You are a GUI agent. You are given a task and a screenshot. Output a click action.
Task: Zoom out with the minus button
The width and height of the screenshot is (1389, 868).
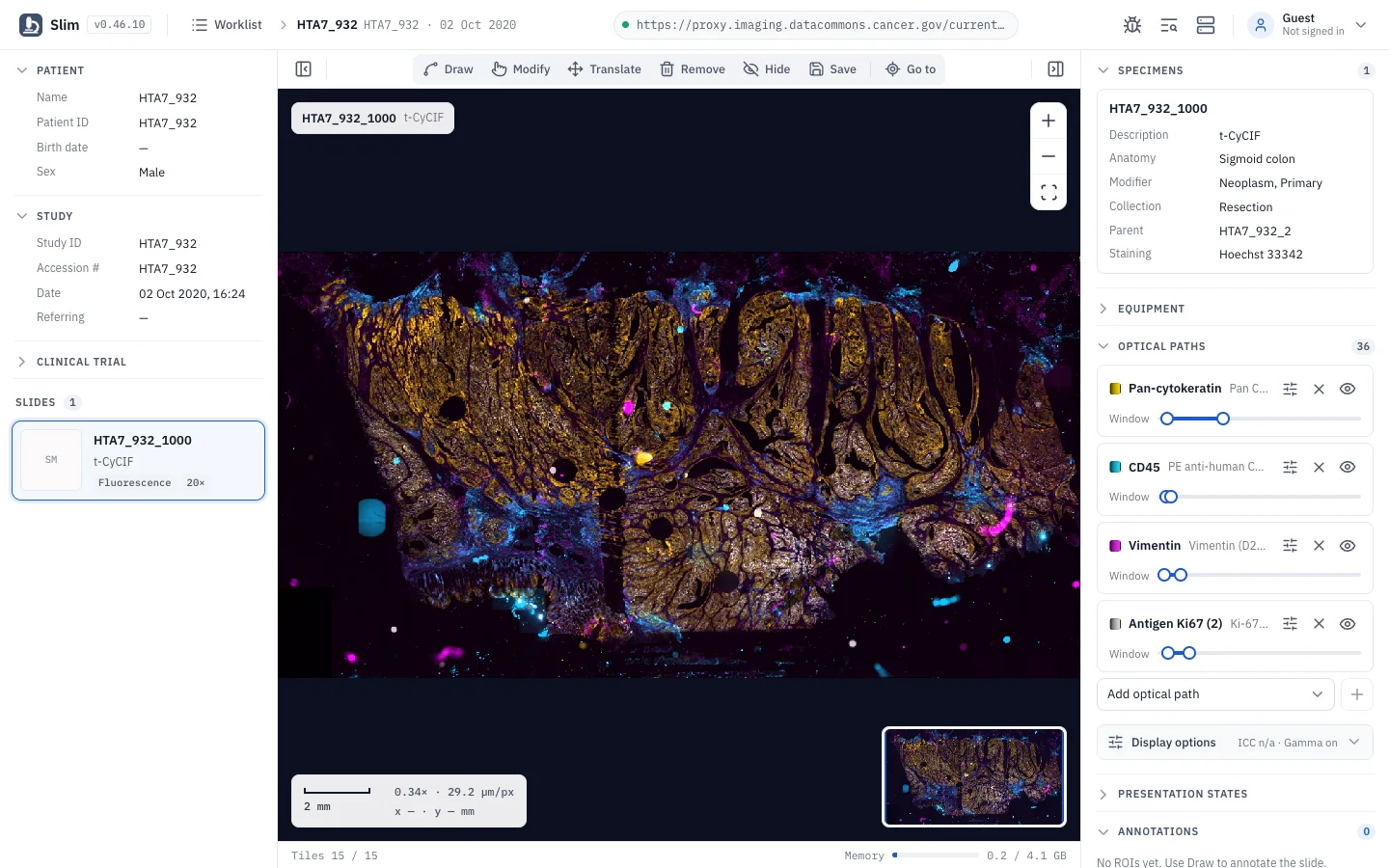tap(1049, 156)
